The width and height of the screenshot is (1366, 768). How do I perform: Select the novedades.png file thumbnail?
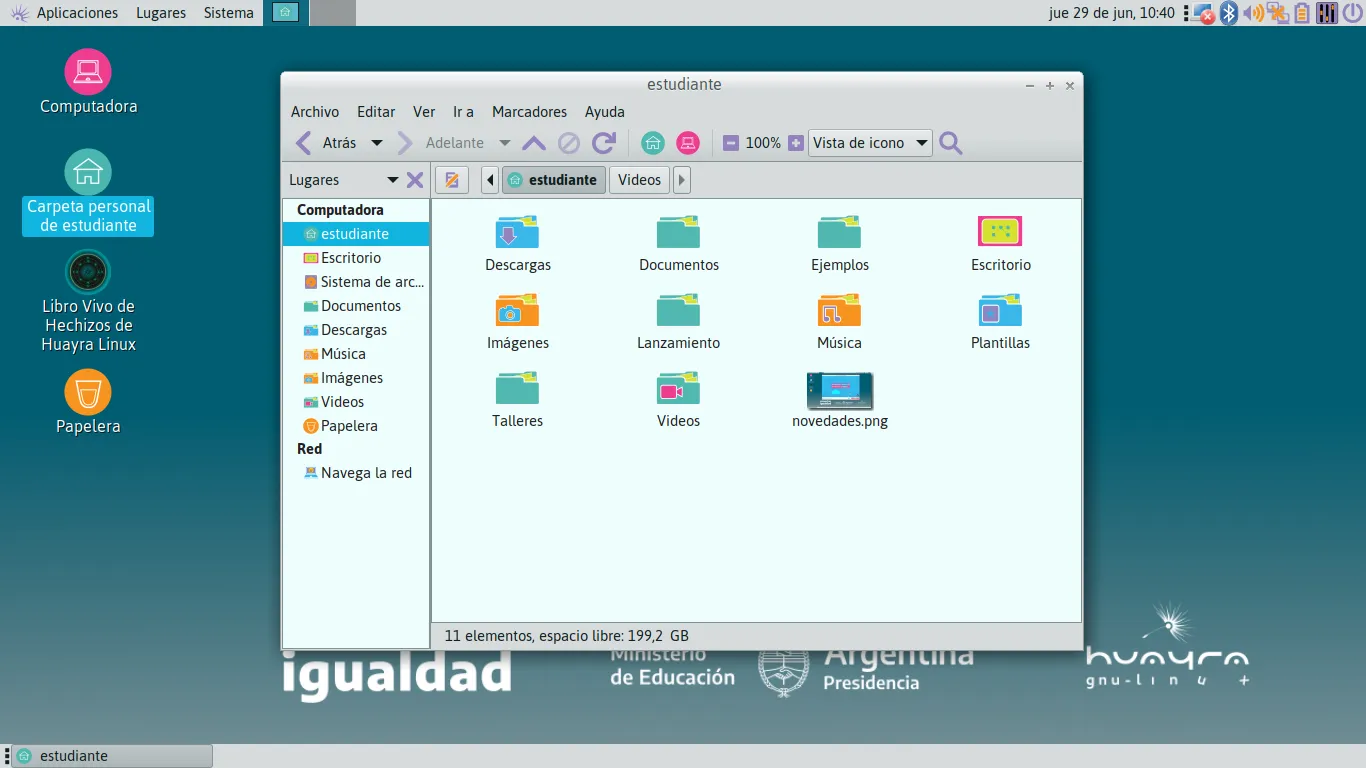click(840, 391)
